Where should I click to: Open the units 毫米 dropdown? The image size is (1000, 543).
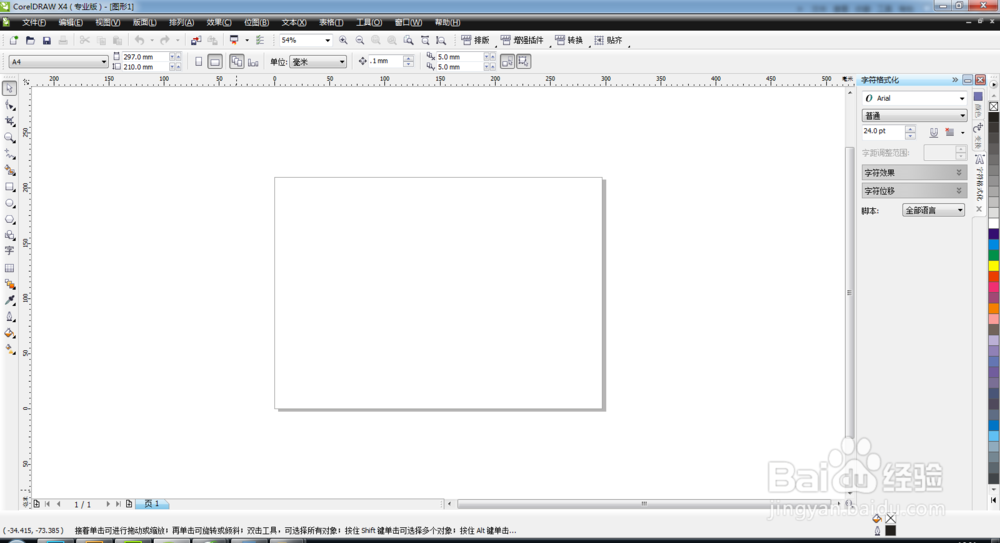tap(342, 62)
